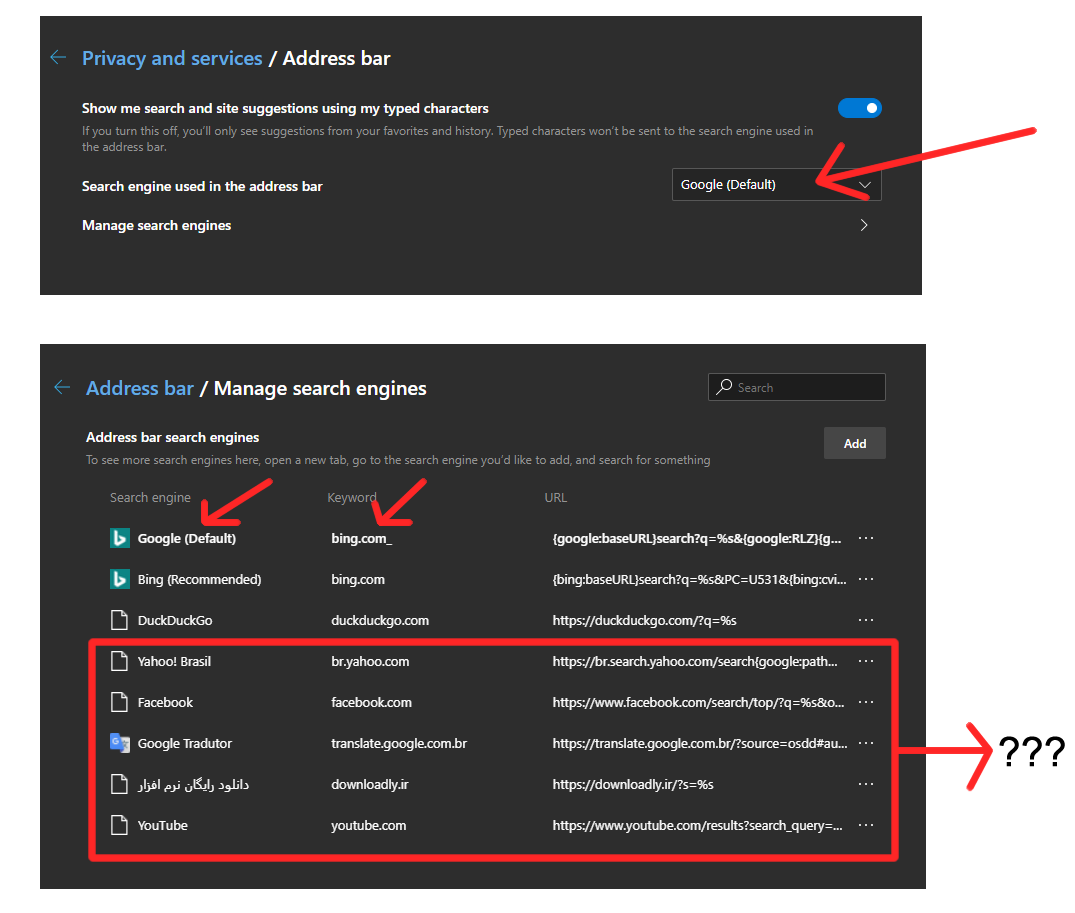Click the Google favicon beside Google (Default)

[120, 538]
